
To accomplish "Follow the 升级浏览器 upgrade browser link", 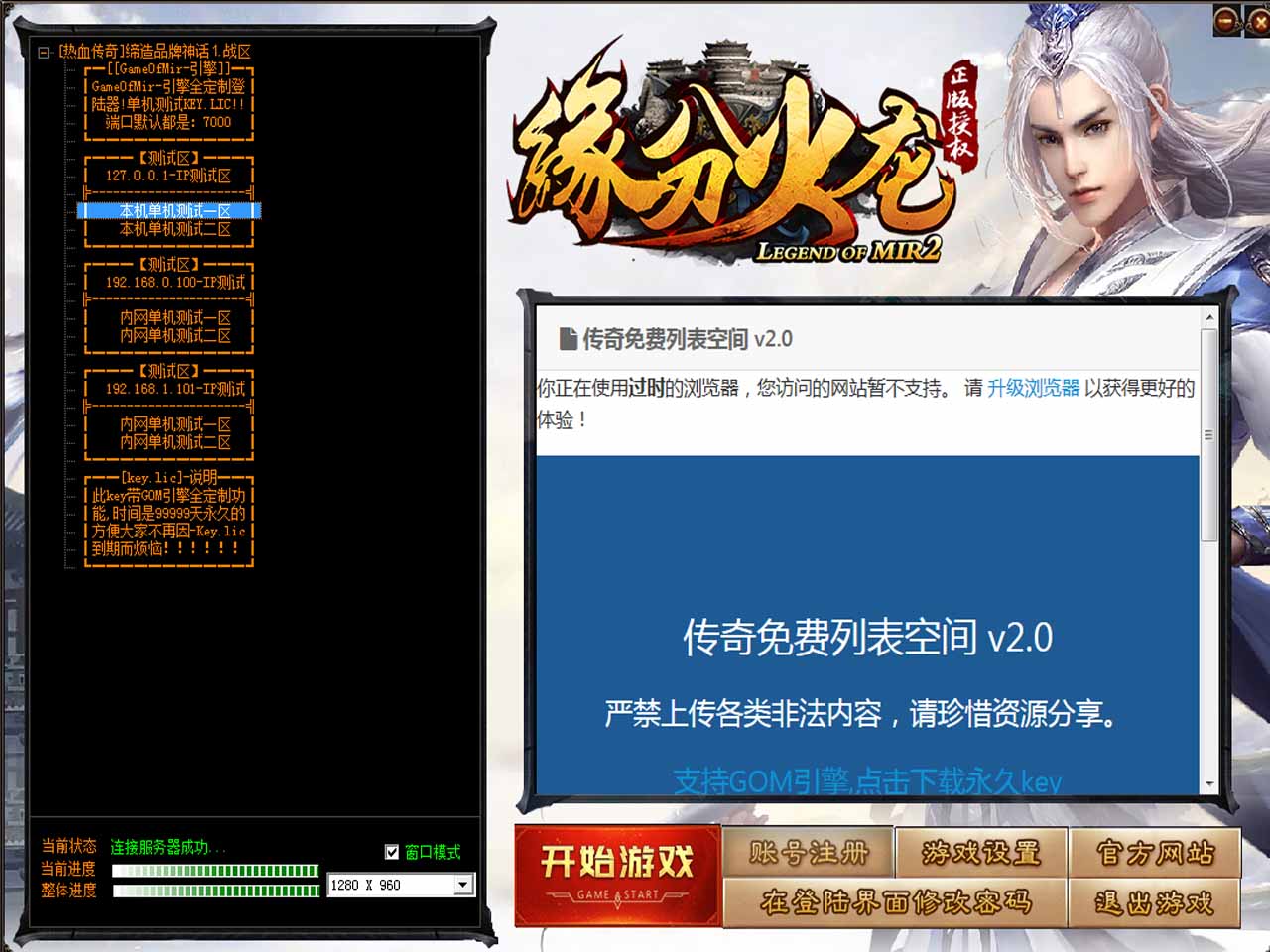I will tap(1033, 388).
